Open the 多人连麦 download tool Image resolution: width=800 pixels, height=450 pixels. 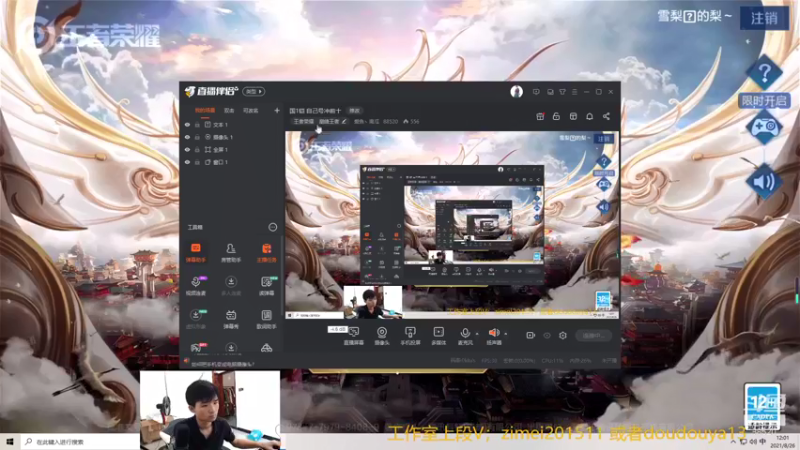coord(231,286)
